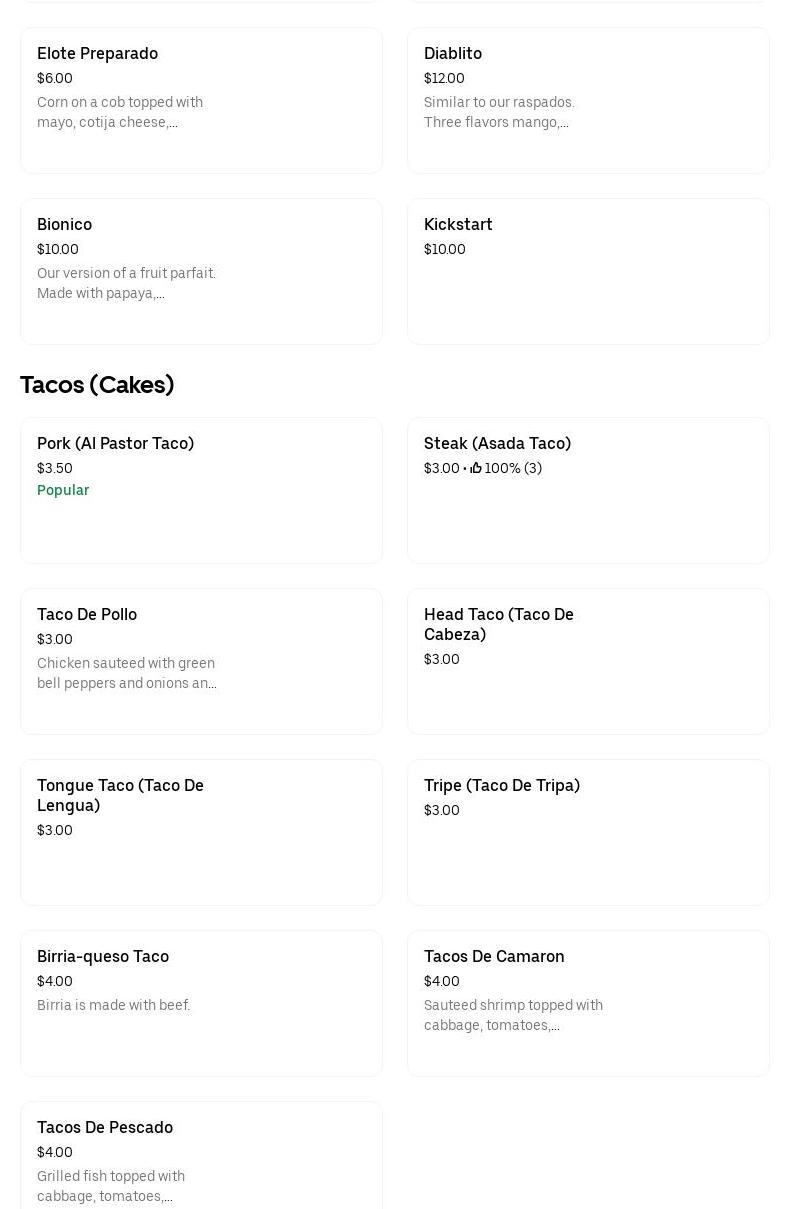Click Elote Preparado truncated description text
The height and width of the screenshot is (1209, 804).
coord(120,112)
